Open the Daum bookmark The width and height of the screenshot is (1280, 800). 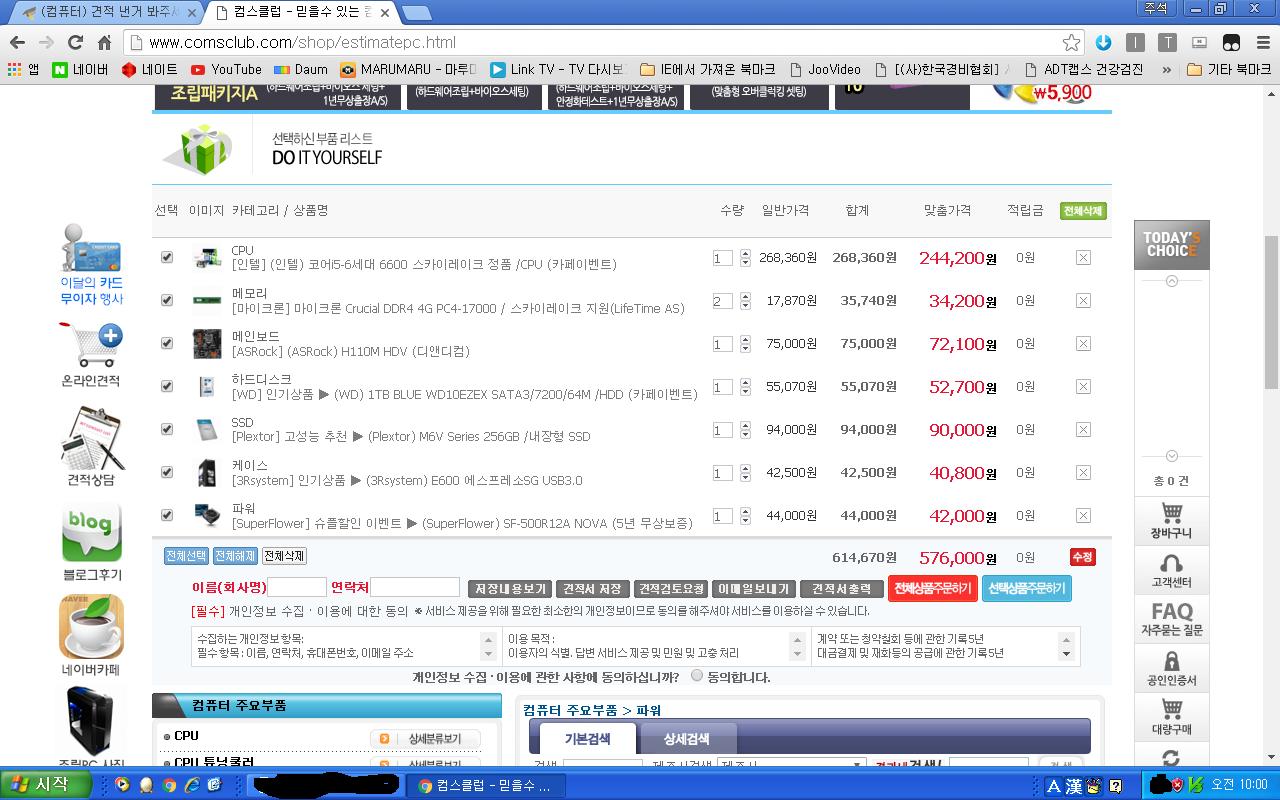300,70
